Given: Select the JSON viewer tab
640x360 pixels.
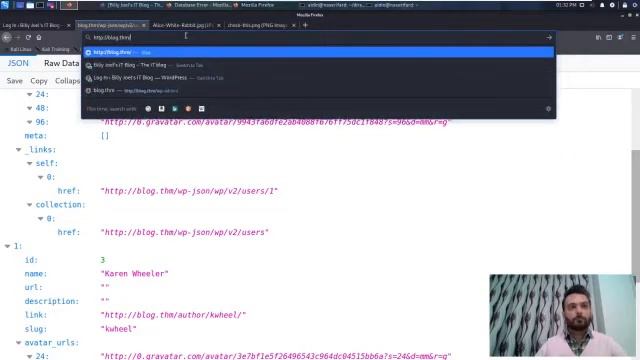Looking at the screenshot, I should click(18, 63).
